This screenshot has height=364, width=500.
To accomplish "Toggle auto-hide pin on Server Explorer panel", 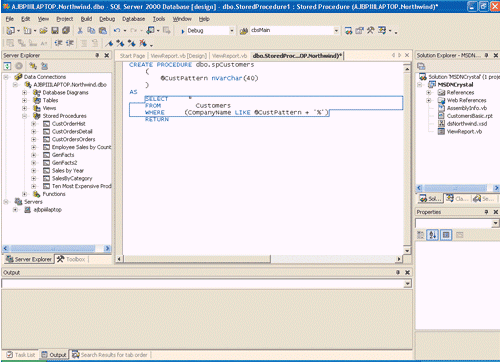I will pyautogui.click(x=97, y=55).
